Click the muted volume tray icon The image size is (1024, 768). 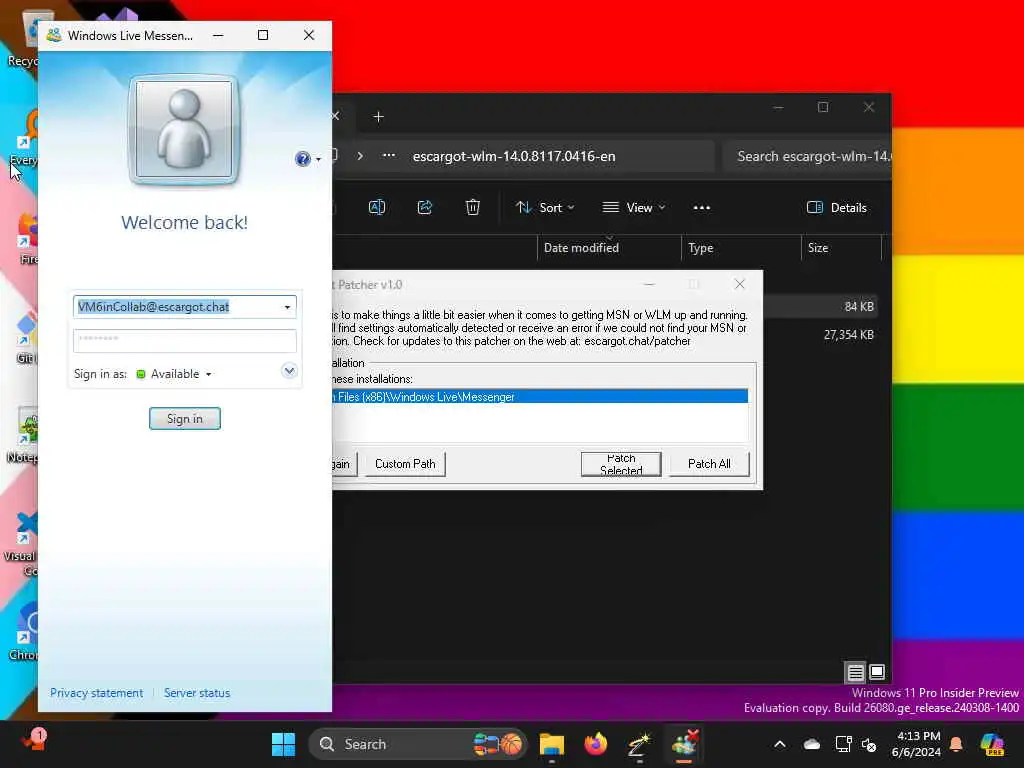(869, 744)
